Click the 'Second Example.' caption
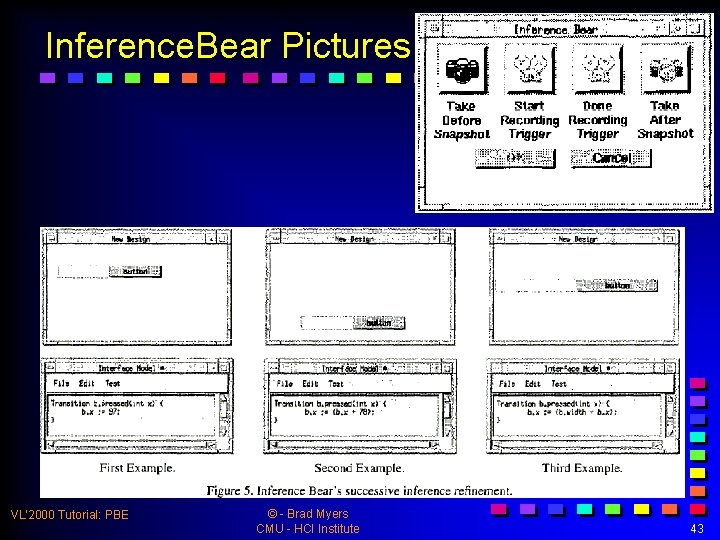This screenshot has height=540, width=720. [x=359, y=468]
